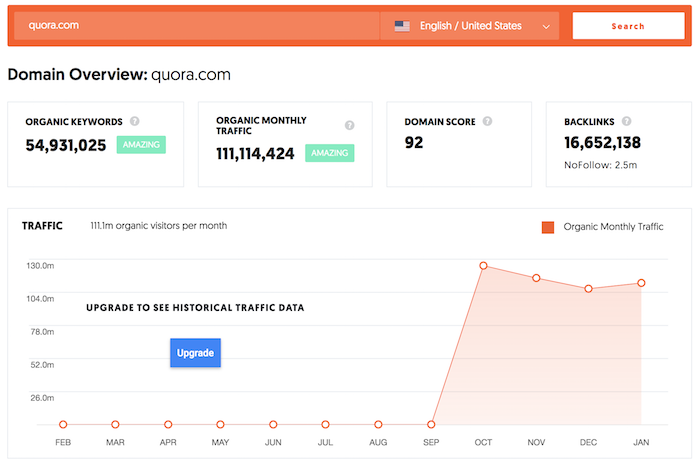Click the 130.0m y-axis label

pyautogui.click(x=40, y=266)
